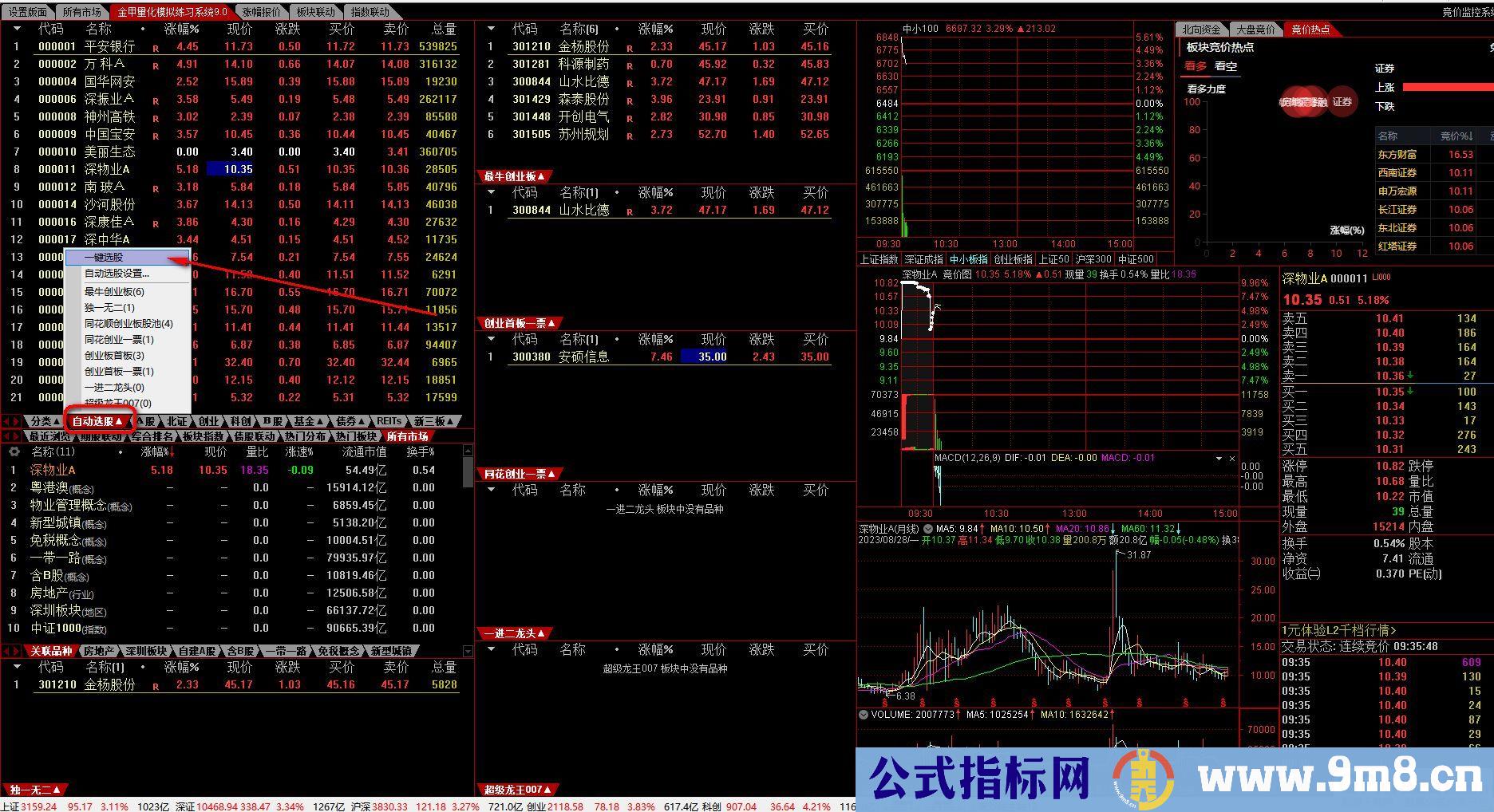Switch to 北向资金 tab

1202,30
